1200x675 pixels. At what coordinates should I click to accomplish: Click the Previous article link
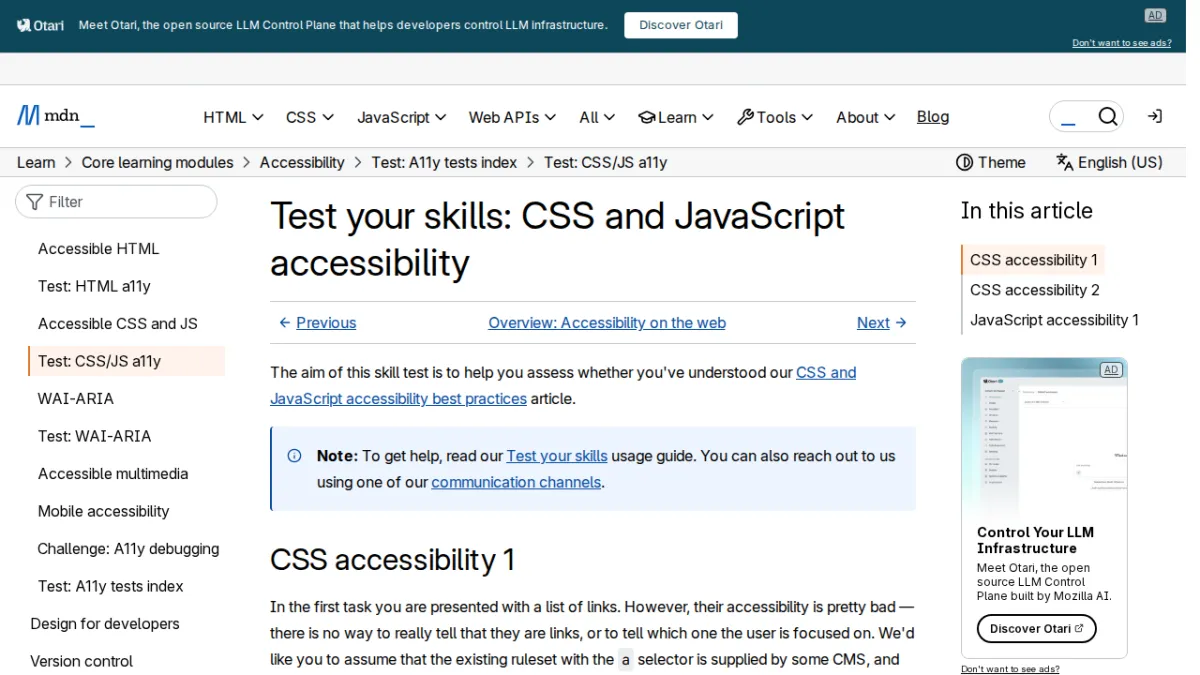pyautogui.click(x=317, y=323)
